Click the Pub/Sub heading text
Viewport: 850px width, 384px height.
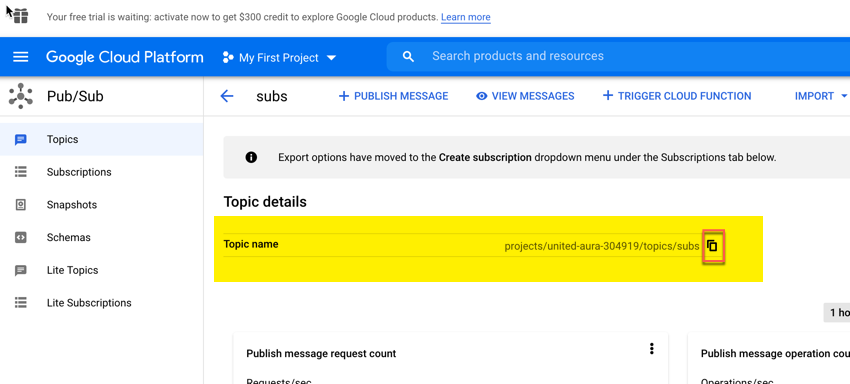75,97
